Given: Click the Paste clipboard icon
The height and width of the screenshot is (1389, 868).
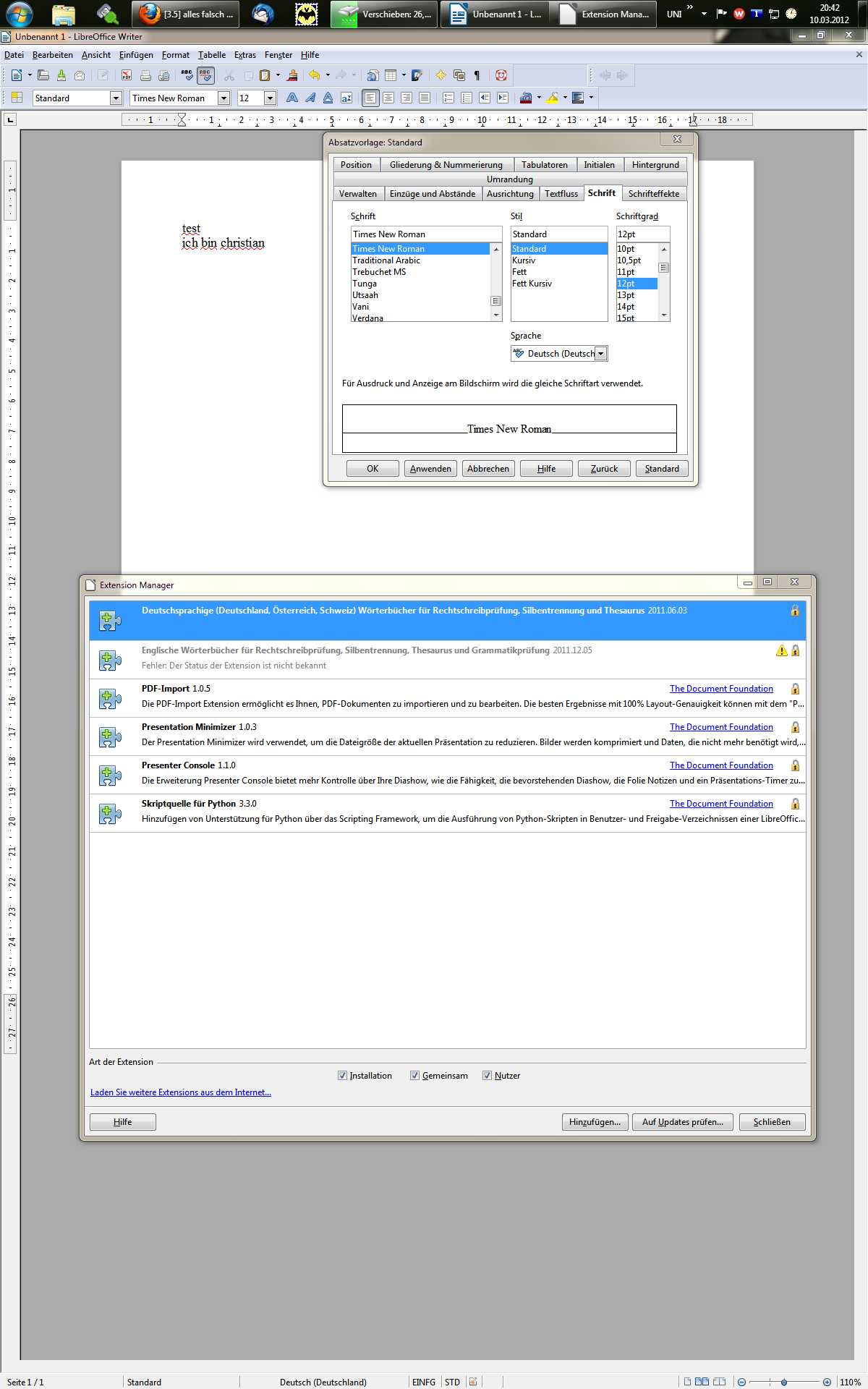Looking at the screenshot, I should pyautogui.click(x=265, y=75).
